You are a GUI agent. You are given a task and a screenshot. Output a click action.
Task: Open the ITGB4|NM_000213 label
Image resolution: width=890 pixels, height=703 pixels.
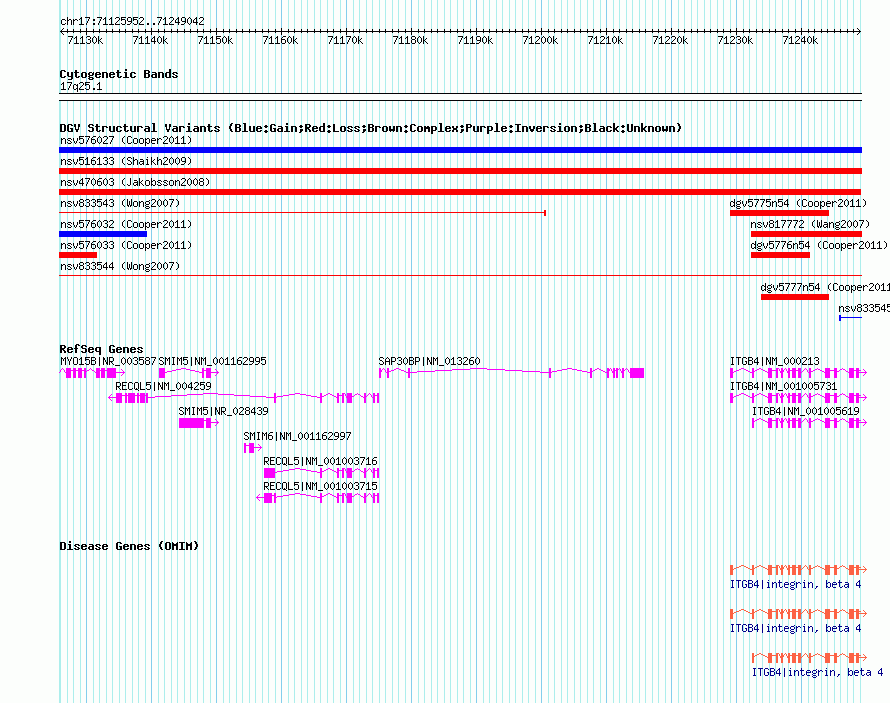775,361
